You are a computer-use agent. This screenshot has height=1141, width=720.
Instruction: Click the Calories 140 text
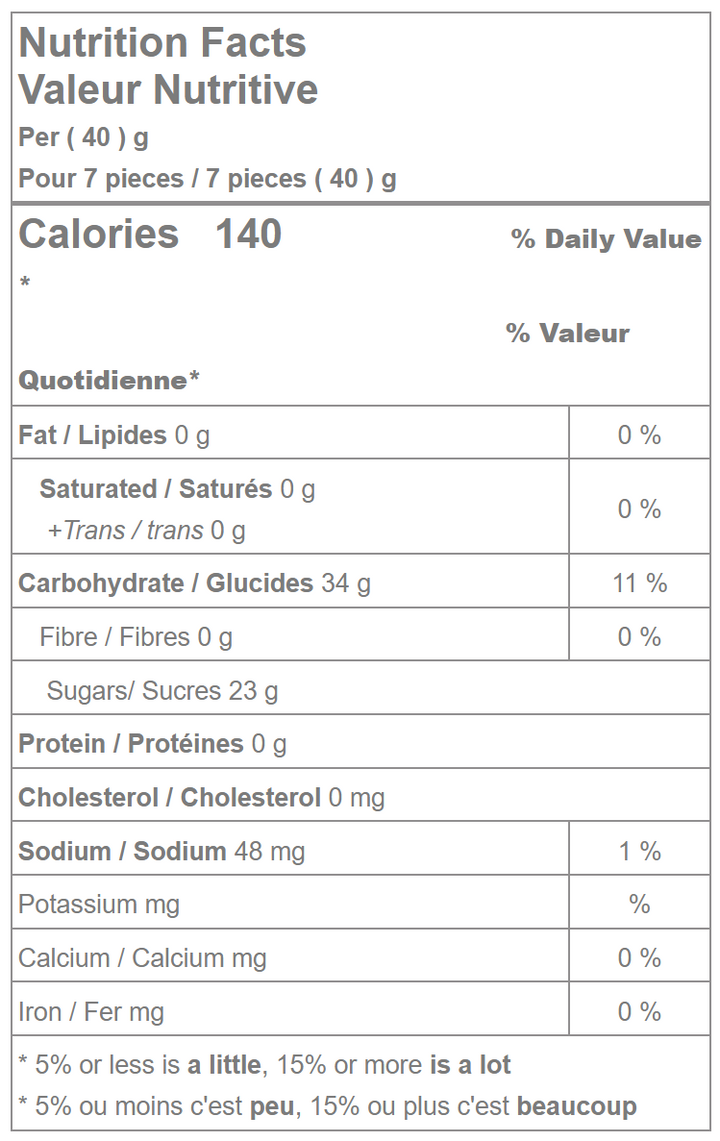[150, 234]
